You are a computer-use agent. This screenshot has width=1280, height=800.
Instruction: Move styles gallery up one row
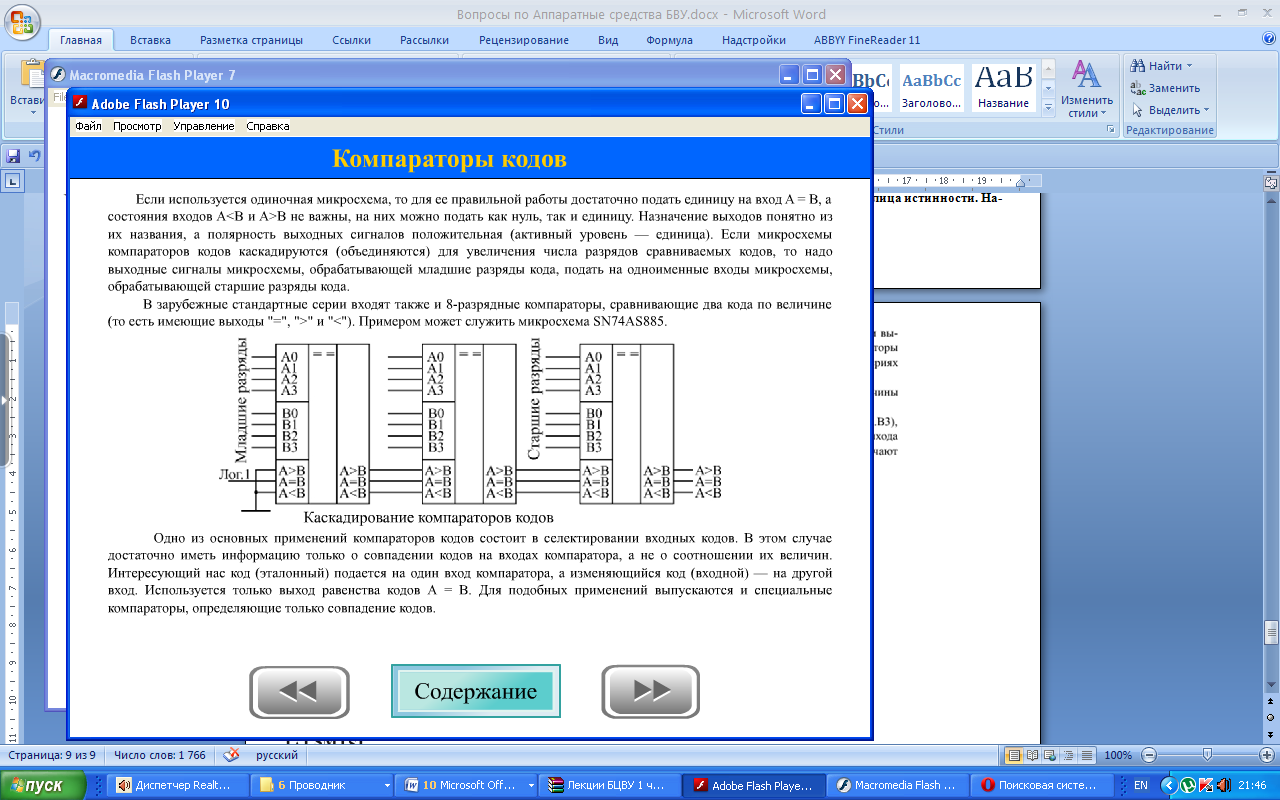1048,68
